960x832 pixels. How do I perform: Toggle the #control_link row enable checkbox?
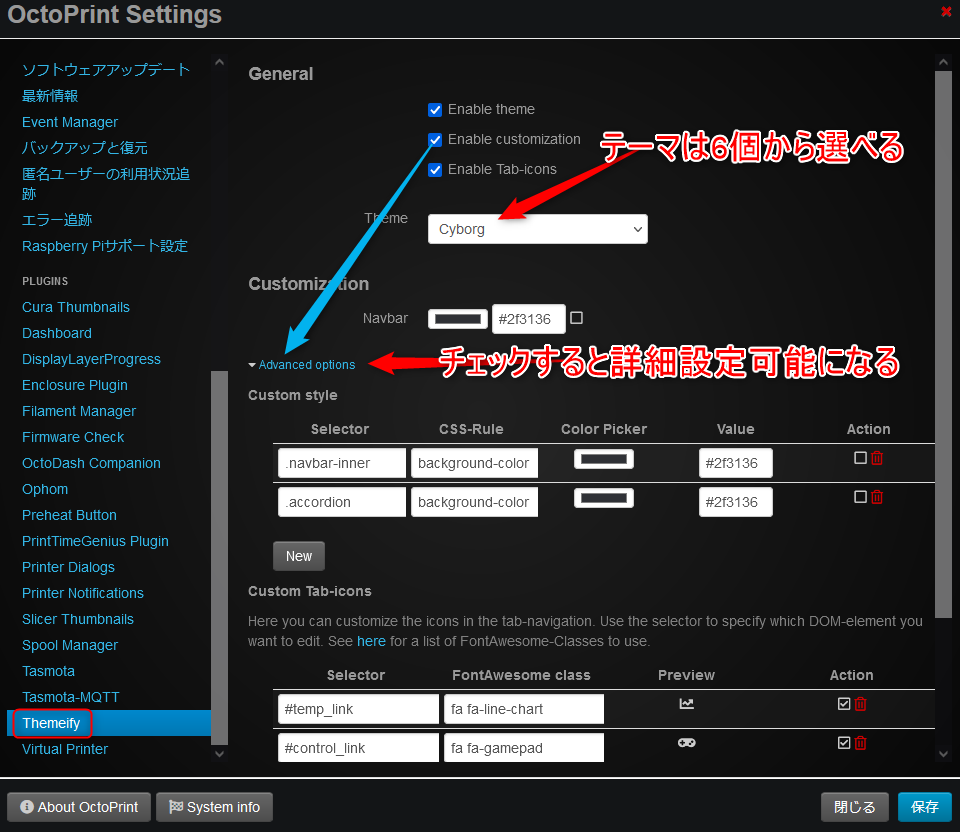coord(844,743)
